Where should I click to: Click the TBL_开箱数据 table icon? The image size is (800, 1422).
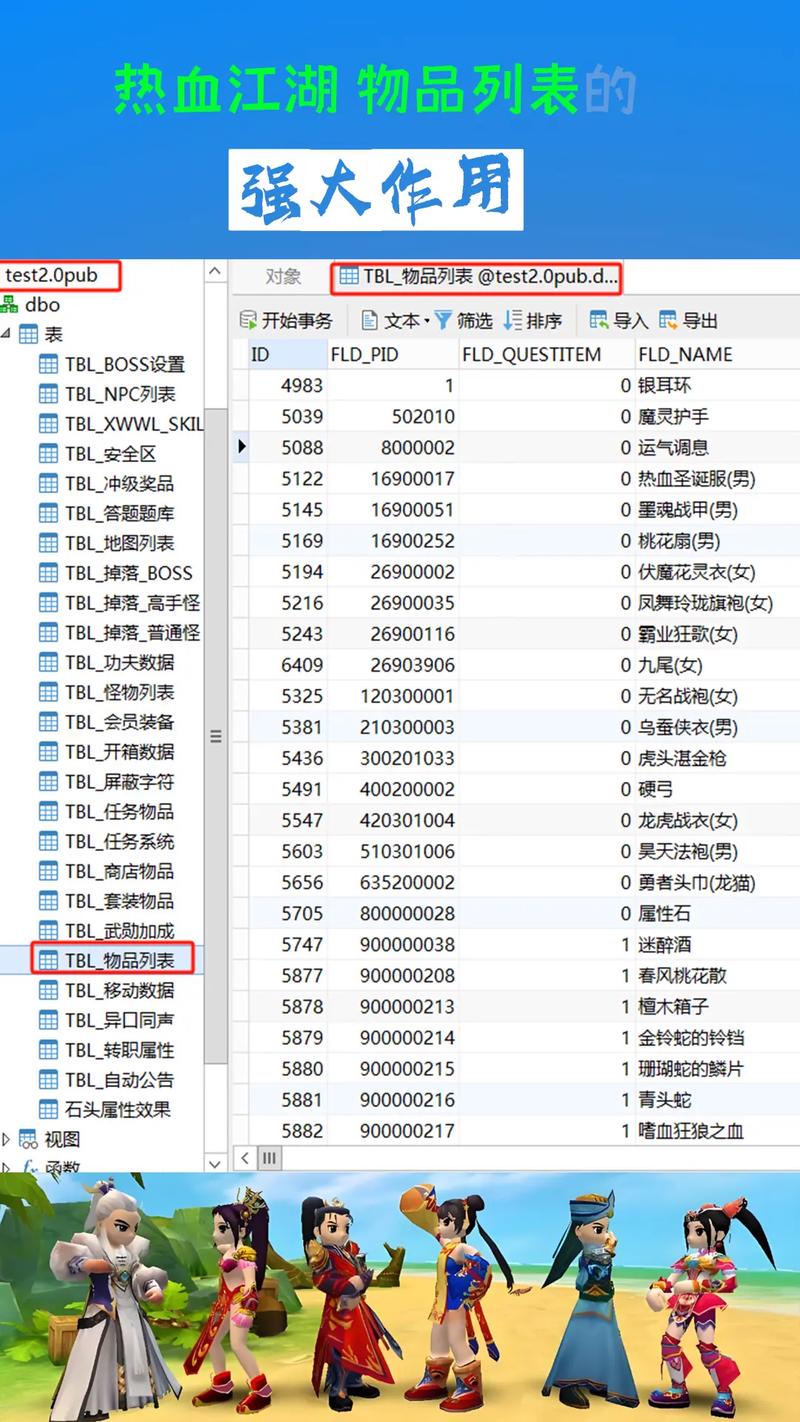[48, 751]
